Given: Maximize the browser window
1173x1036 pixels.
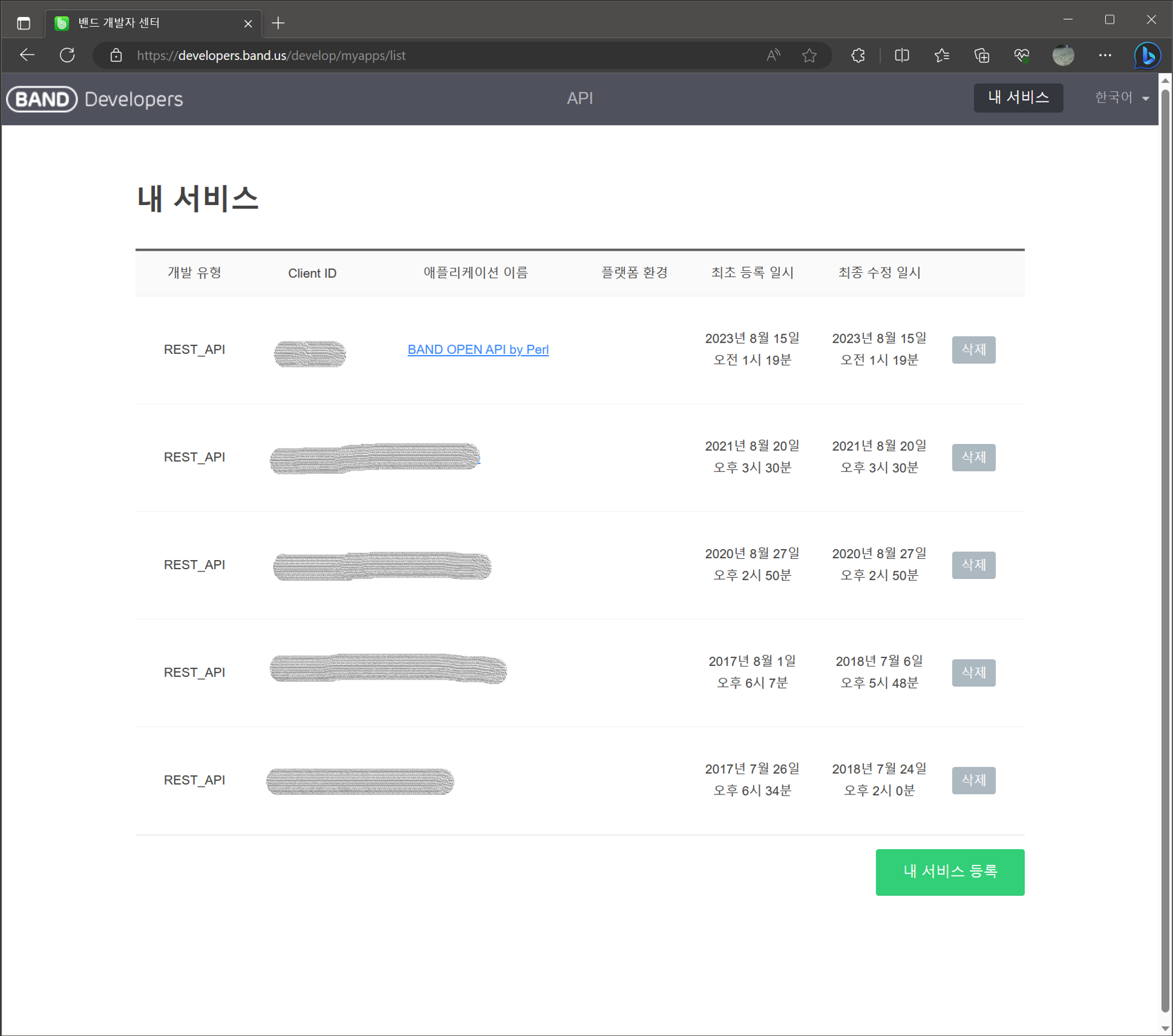Looking at the screenshot, I should coord(1110,20).
